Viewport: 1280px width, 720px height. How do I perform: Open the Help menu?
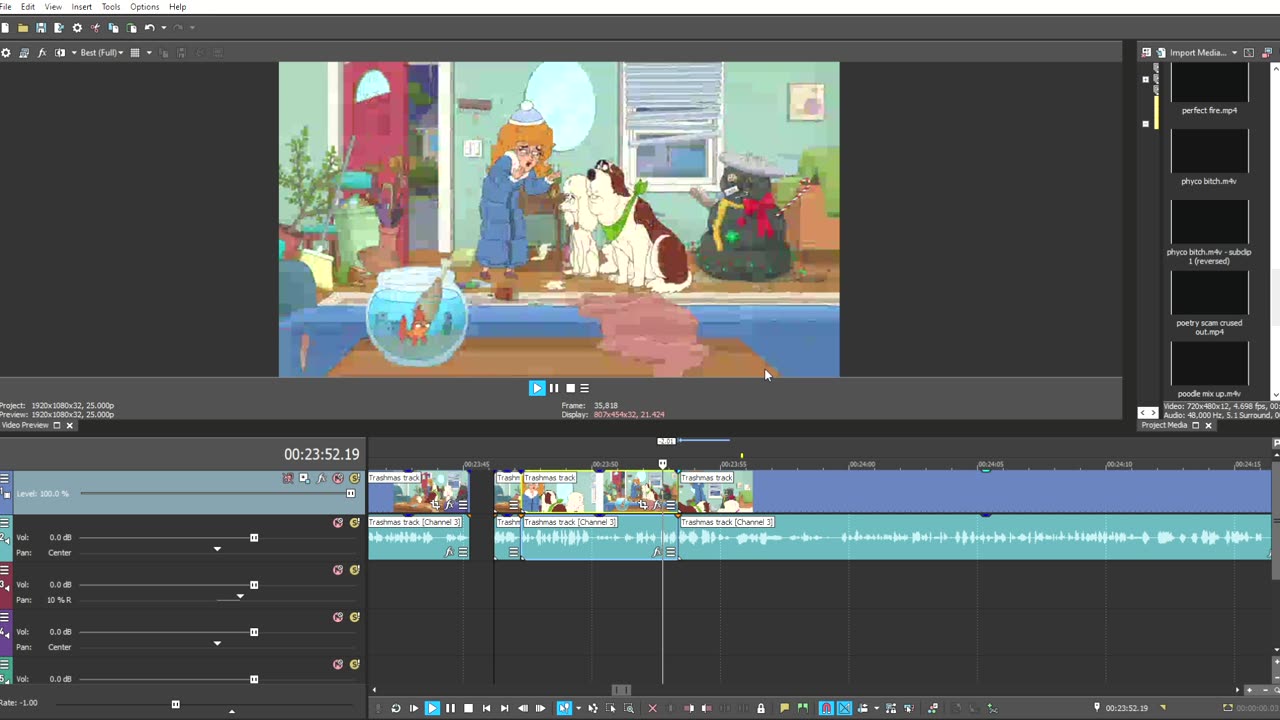point(177,7)
